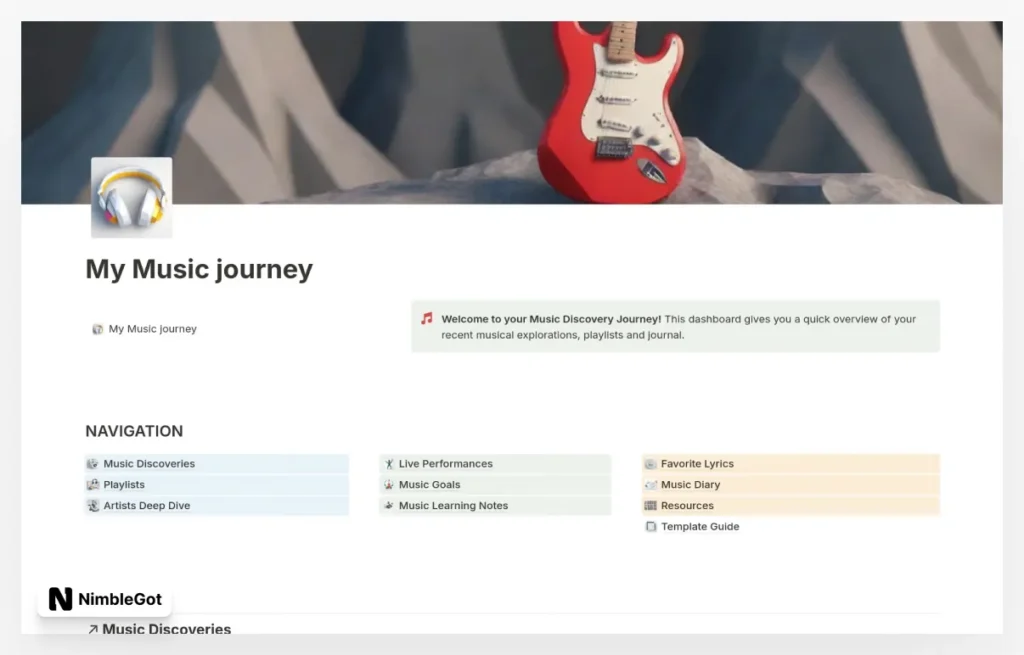This screenshot has height=655, width=1024.
Task: Click the dancer icon beside Live Performances
Action: pyautogui.click(x=388, y=463)
